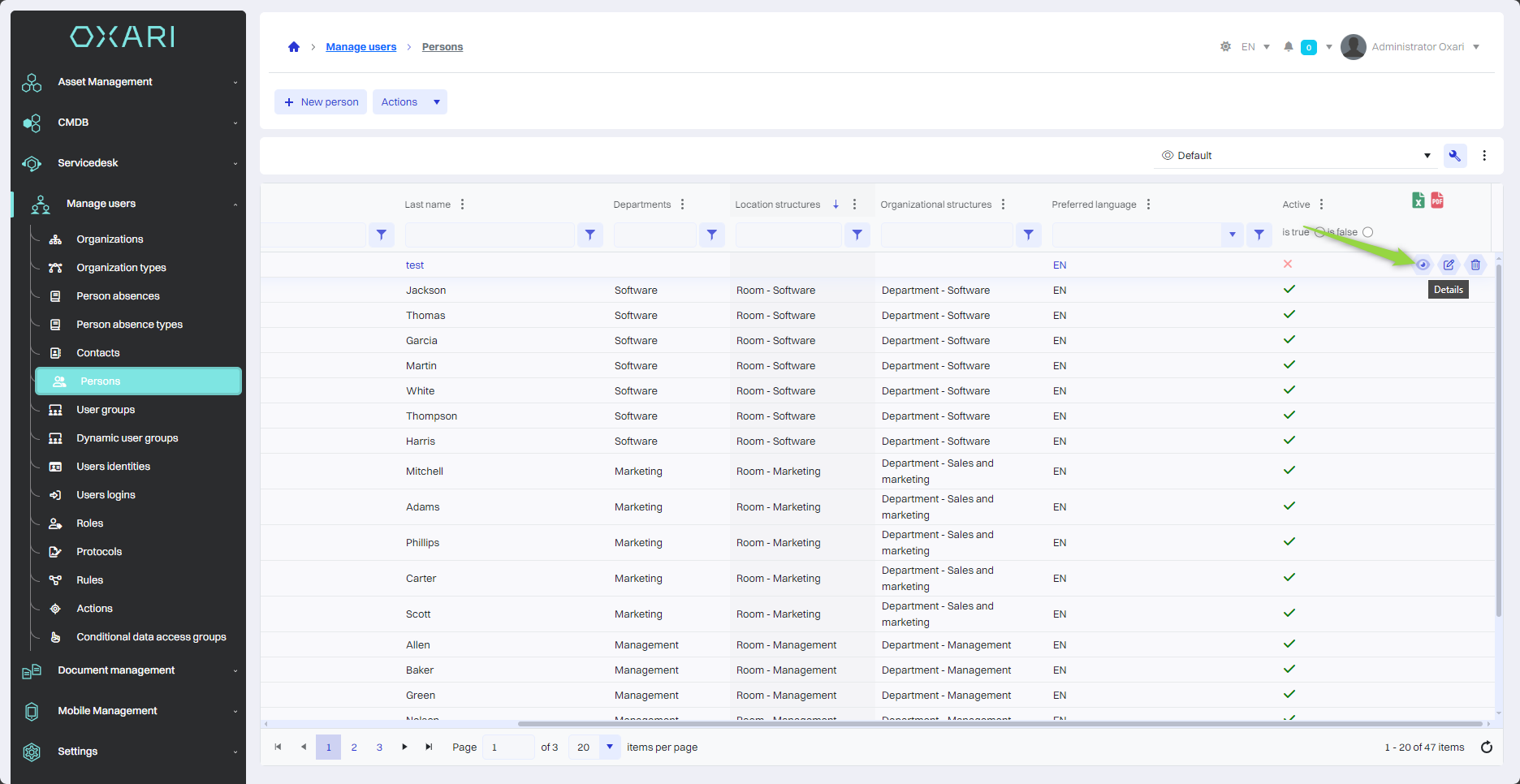This screenshot has width=1520, height=784.
Task: Expand the Actions dropdown arrow
Action: coord(437,102)
